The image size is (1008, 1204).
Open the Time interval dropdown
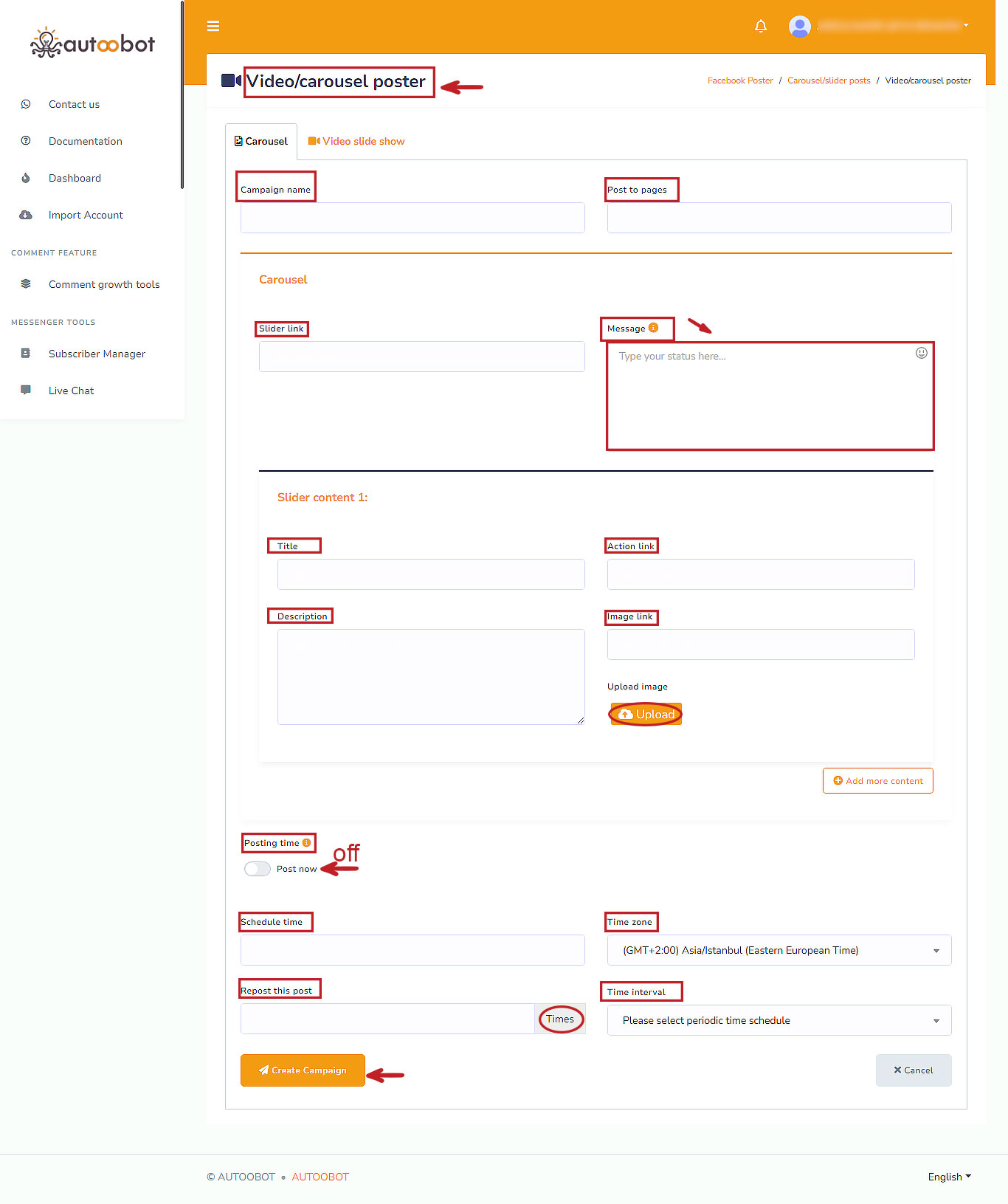779,1020
